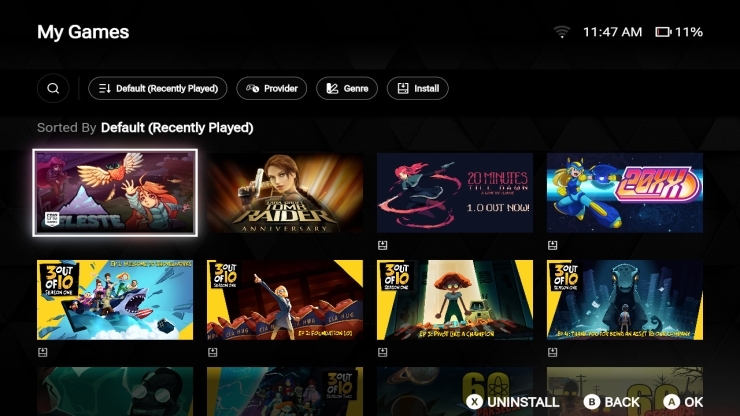Open the search magnifier icon

(53, 88)
